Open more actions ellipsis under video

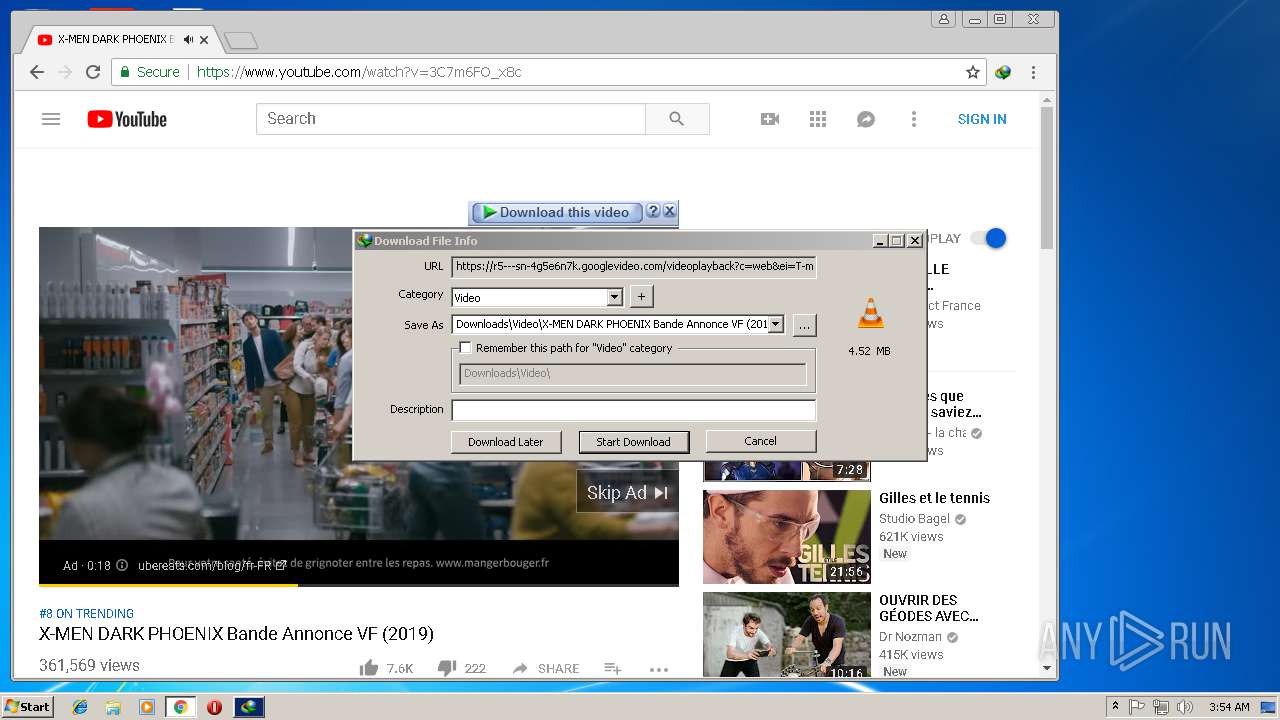pyautogui.click(x=658, y=669)
